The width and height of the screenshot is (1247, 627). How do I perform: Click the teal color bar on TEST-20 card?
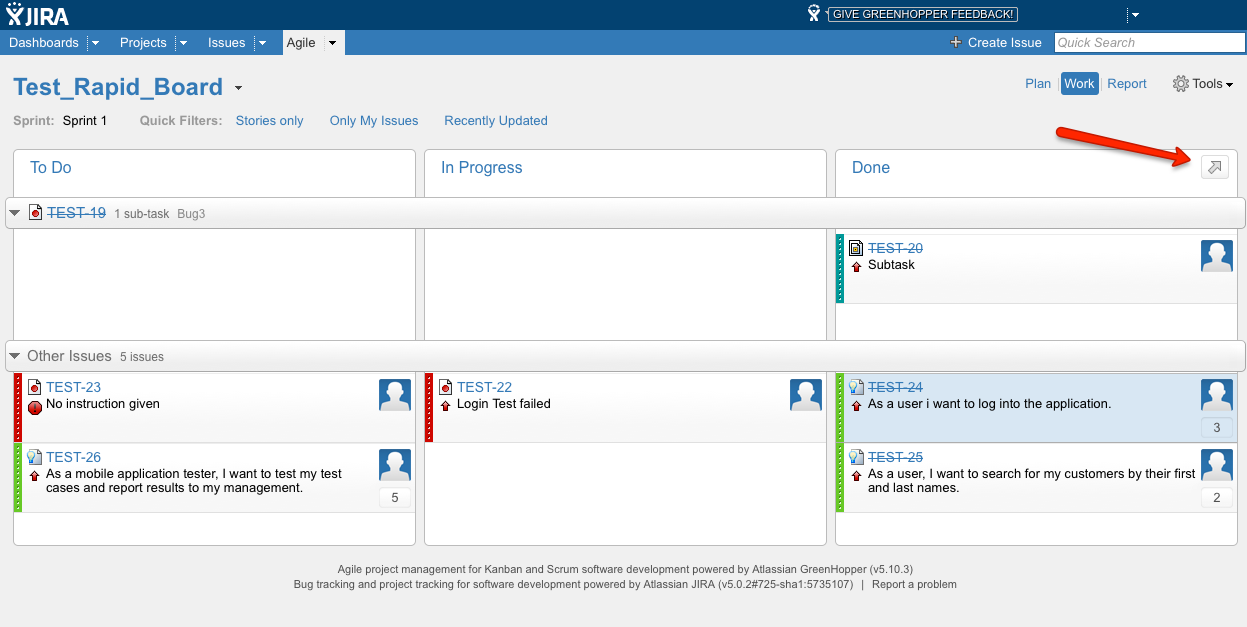(x=840, y=269)
